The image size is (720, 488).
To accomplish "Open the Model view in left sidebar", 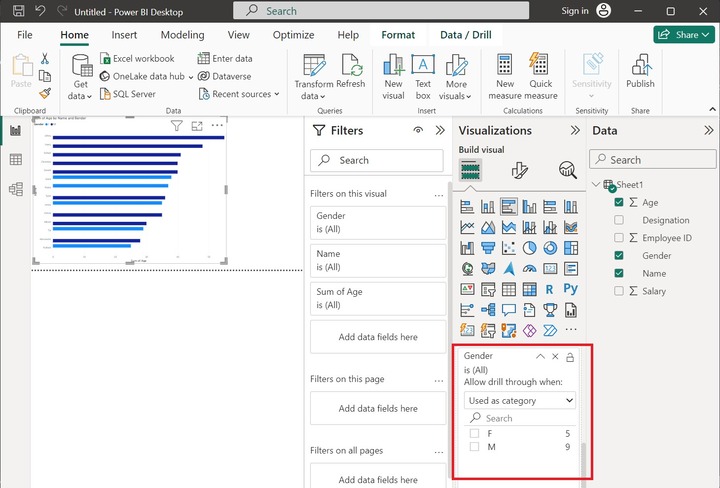I will click(x=16, y=189).
